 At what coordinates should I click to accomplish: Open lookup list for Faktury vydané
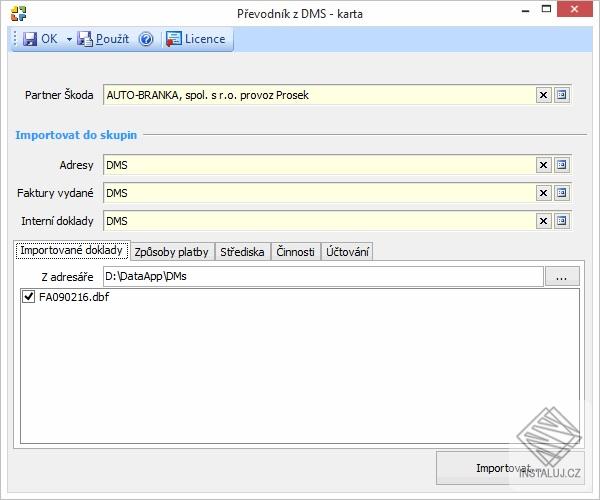[561, 193]
